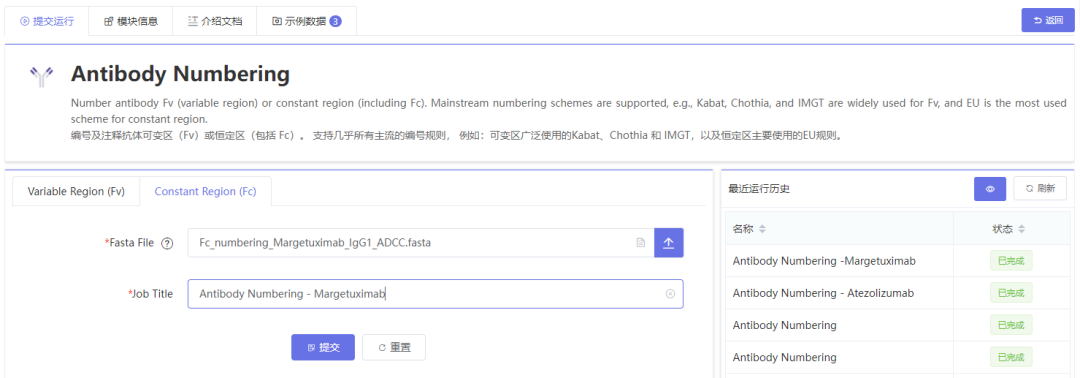This screenshot has width=1080, height=378.
Task: Select Constant Region (Fc) tab
Action: point(205,191)
